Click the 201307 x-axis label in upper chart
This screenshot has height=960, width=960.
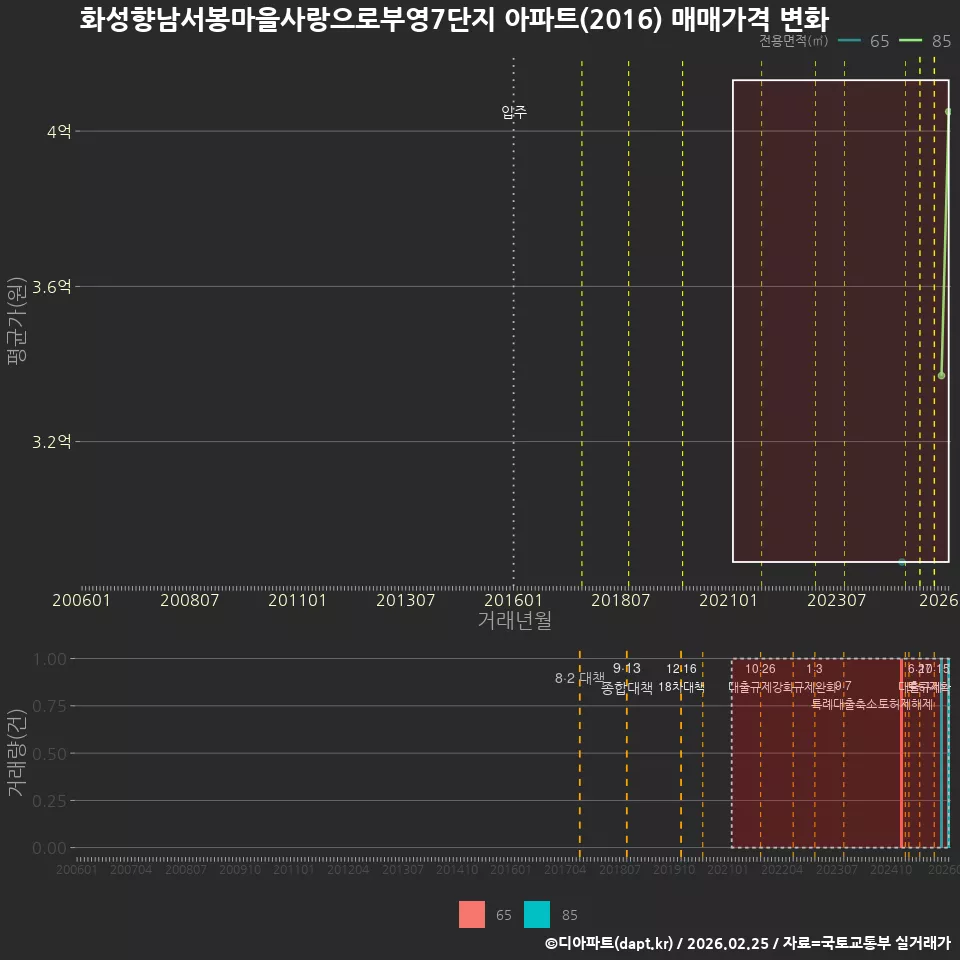tap(405, 600)
